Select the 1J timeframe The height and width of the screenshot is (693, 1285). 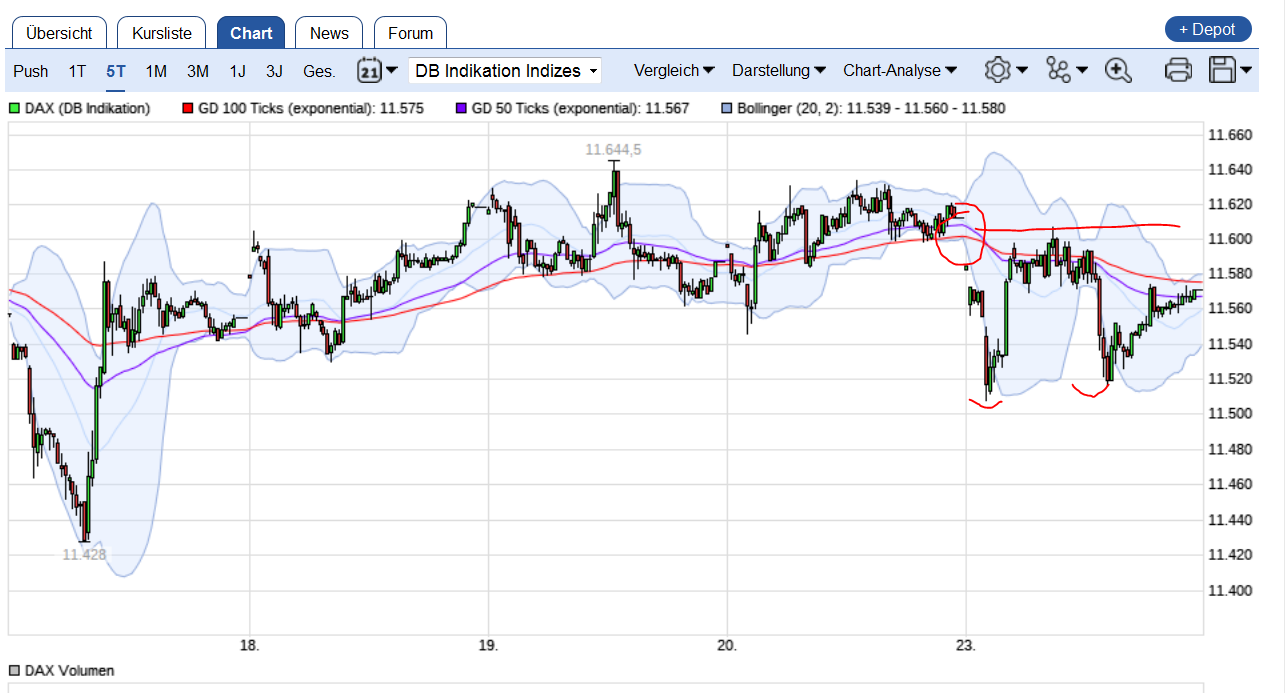[237, 71]
